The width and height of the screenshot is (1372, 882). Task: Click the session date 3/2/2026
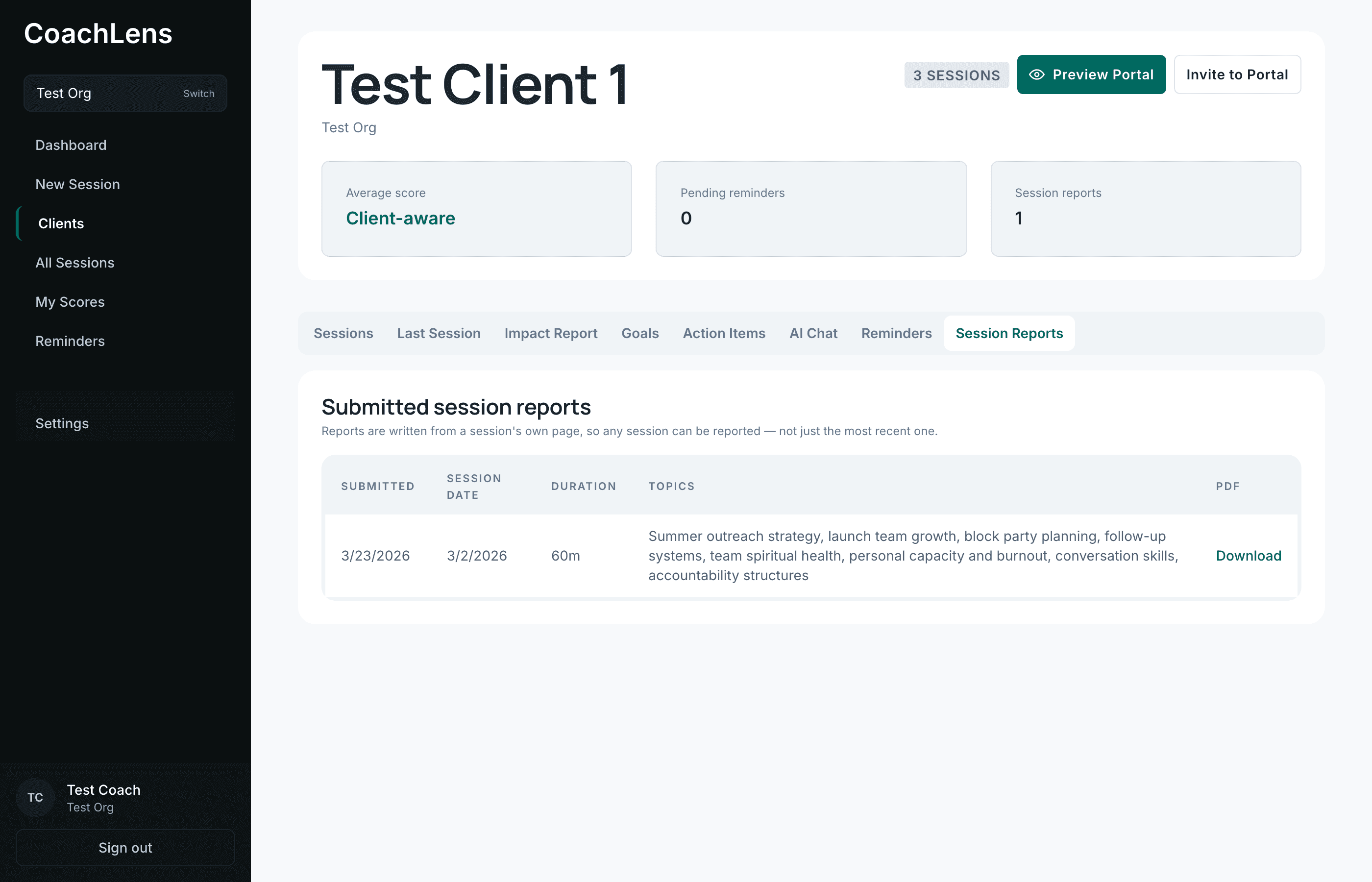click(477, 556)
